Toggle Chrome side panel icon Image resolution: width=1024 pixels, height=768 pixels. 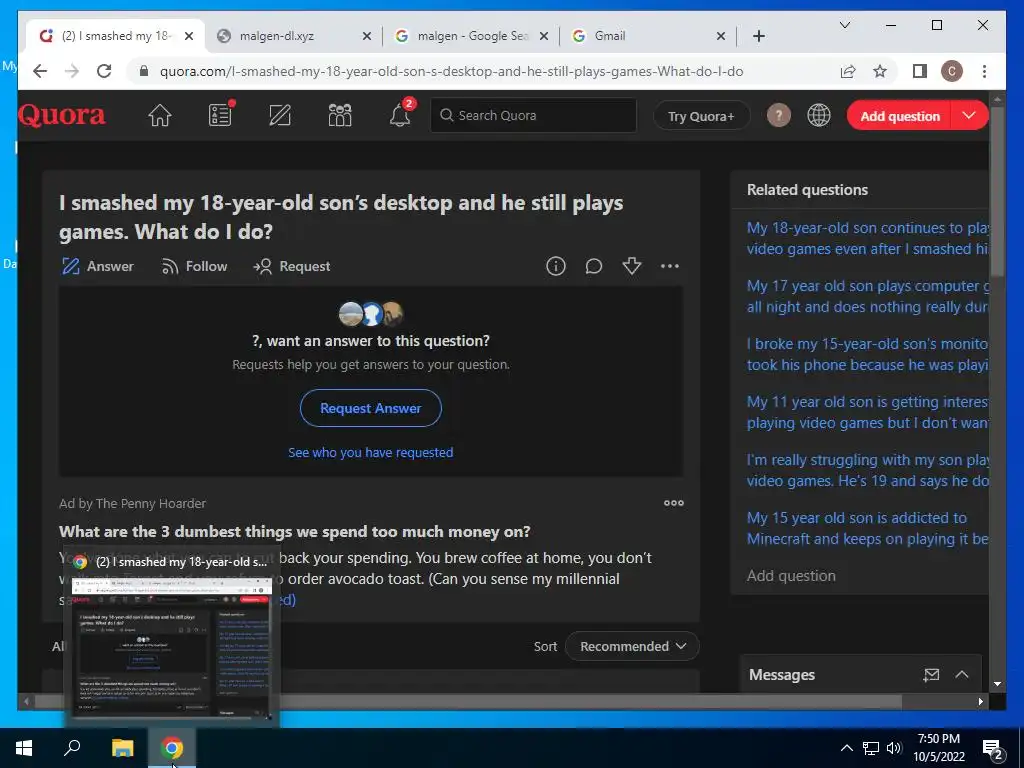coord(920,71)
